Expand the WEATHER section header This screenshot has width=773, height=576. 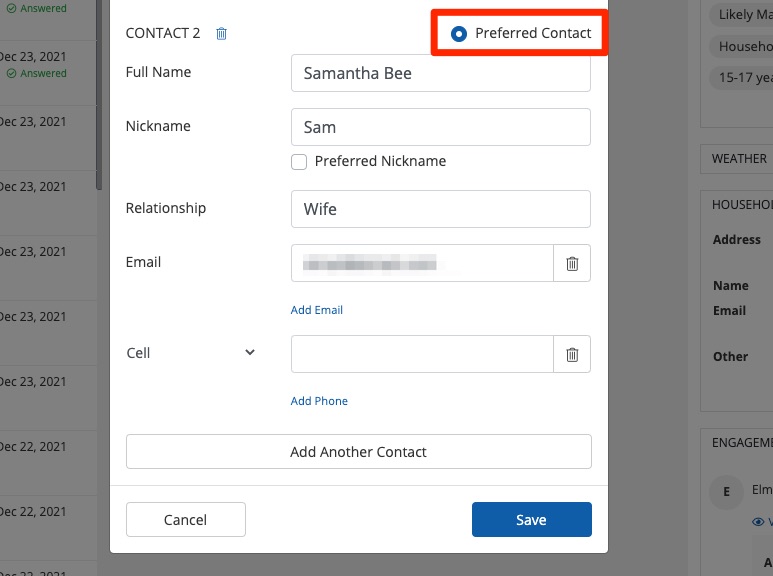pyautogui.click(x=739, y=158)
